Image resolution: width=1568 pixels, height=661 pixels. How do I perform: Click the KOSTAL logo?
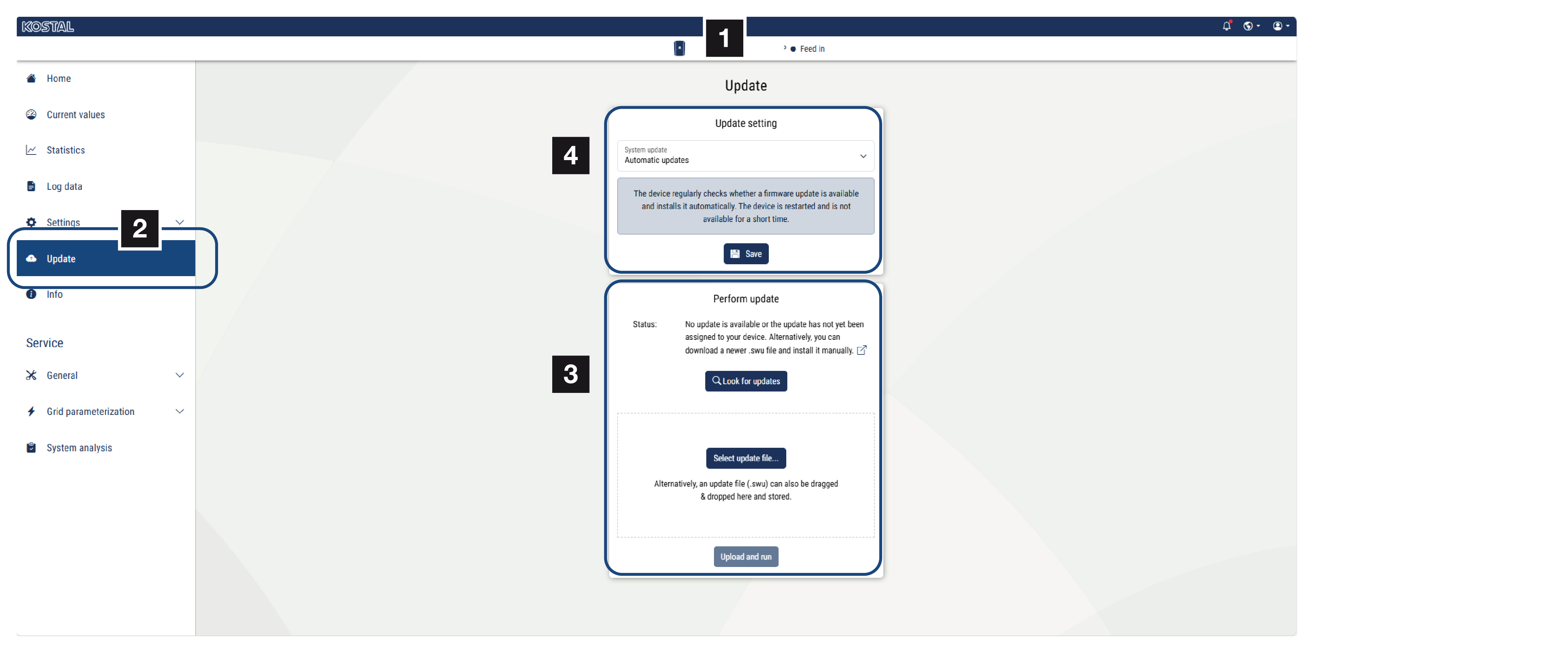tap(48, 26)
